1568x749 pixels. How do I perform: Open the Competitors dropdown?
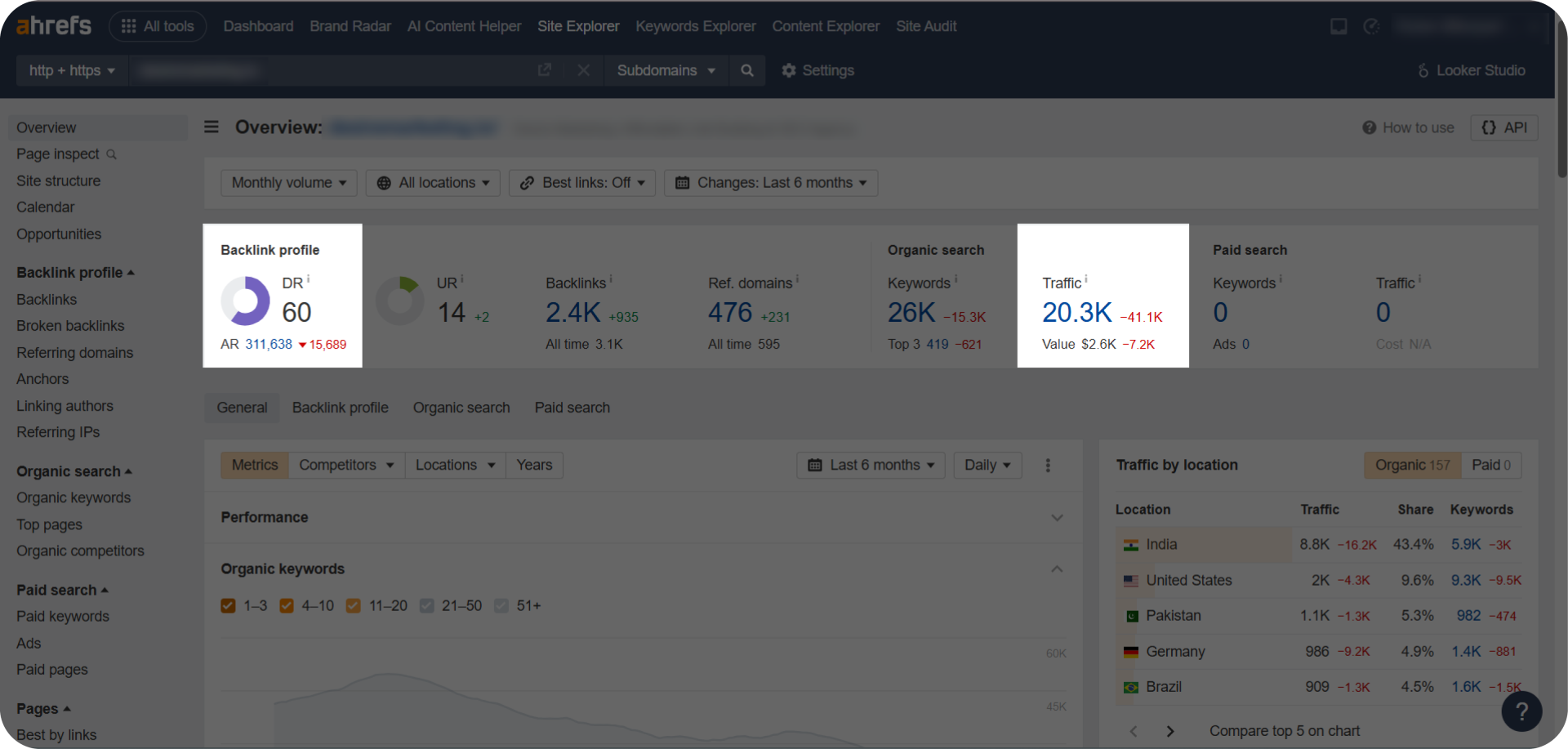346,465
